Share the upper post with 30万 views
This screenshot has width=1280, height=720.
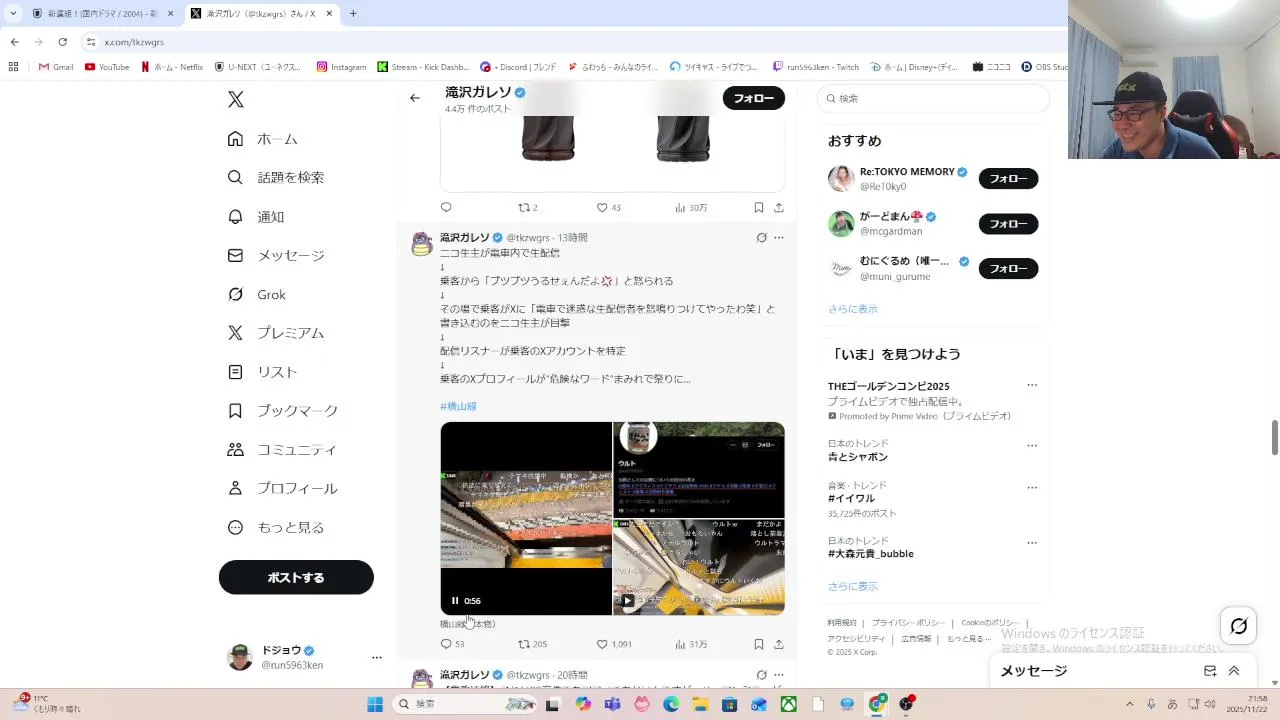coord(779,207)
